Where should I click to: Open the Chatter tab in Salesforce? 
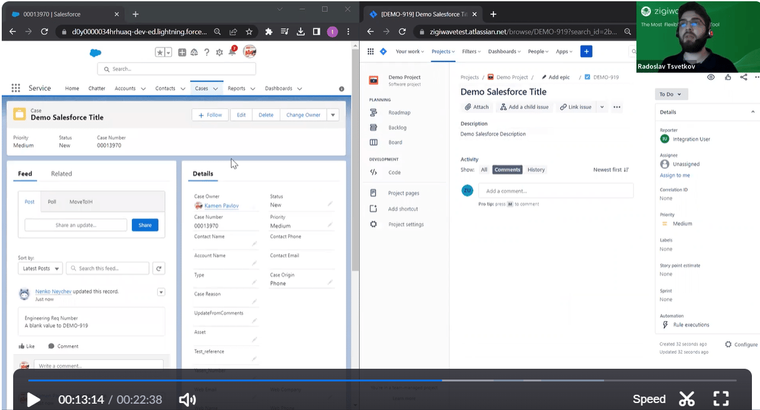point(96,88)
